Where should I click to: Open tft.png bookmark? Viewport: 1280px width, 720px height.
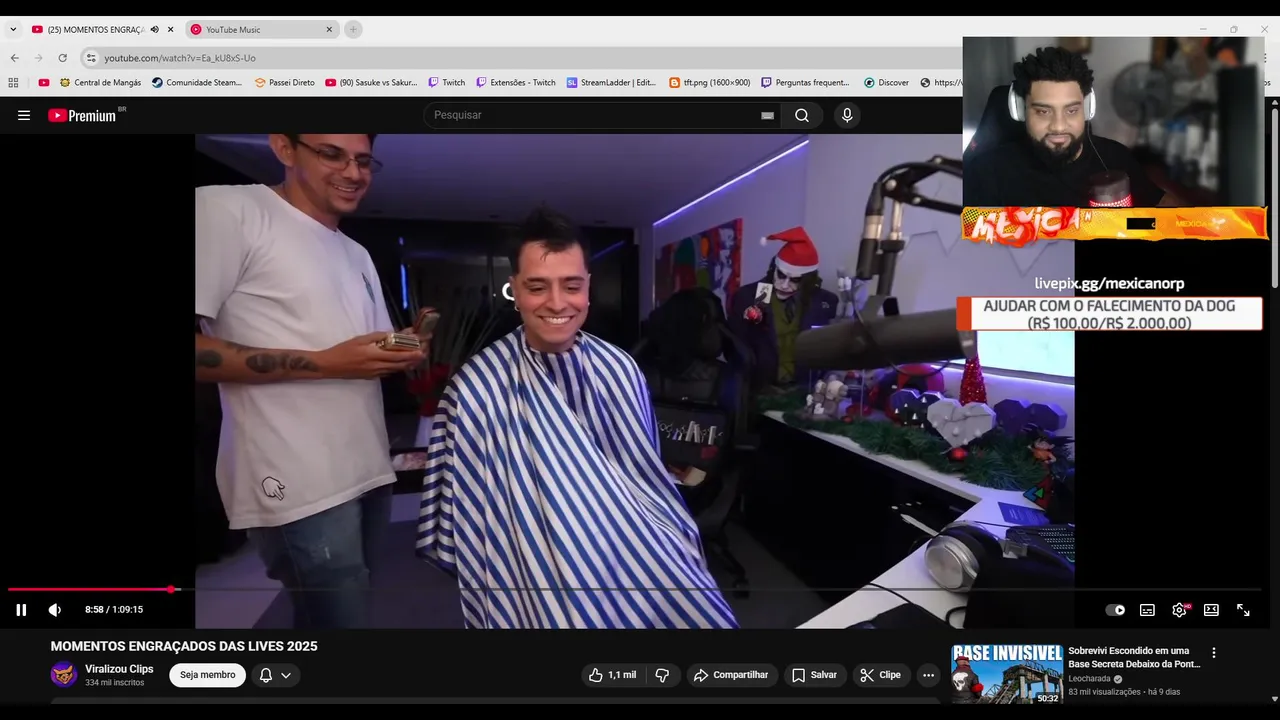(710, 83)
